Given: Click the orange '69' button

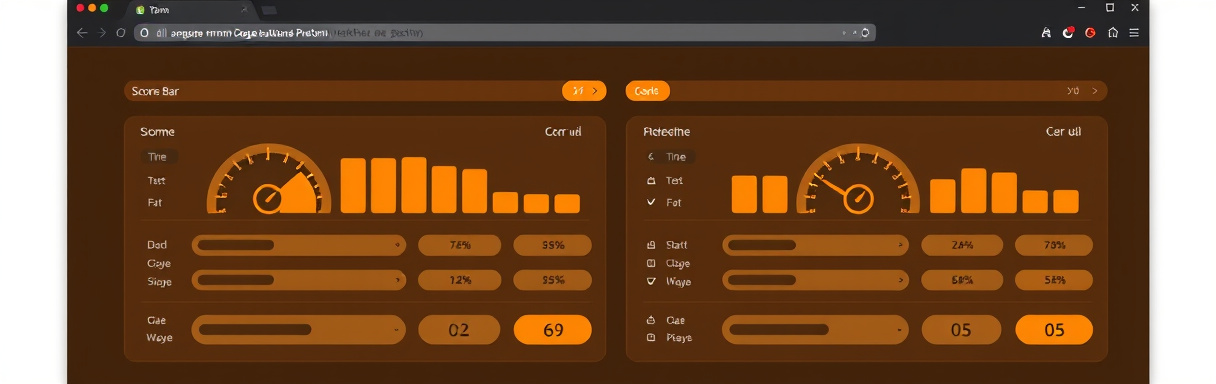Looking at the screenshot, I should pos(553,330).
